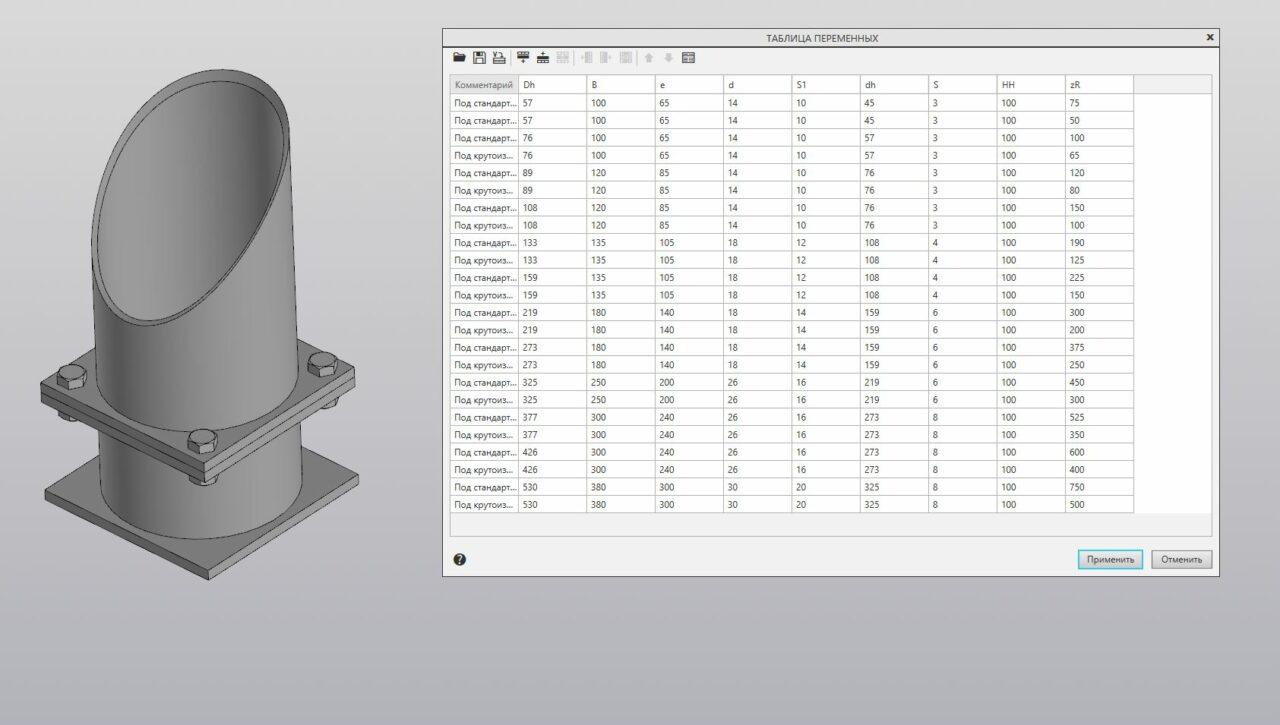Click the delete column toolbar icon
The height and width of the screenshot is (725, 1280).
[625, 58]
